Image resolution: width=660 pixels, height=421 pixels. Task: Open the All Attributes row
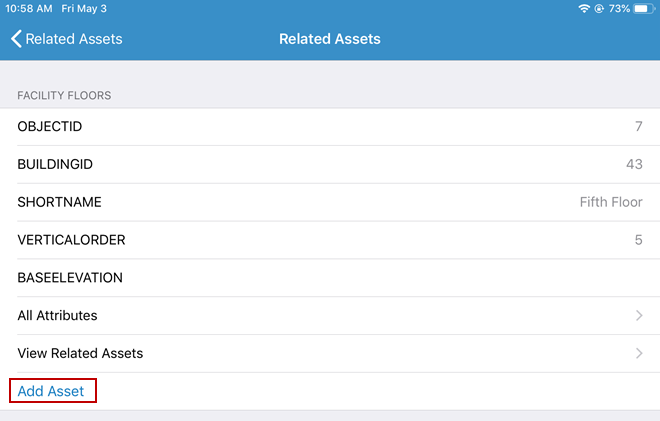[x=300, y=316]
